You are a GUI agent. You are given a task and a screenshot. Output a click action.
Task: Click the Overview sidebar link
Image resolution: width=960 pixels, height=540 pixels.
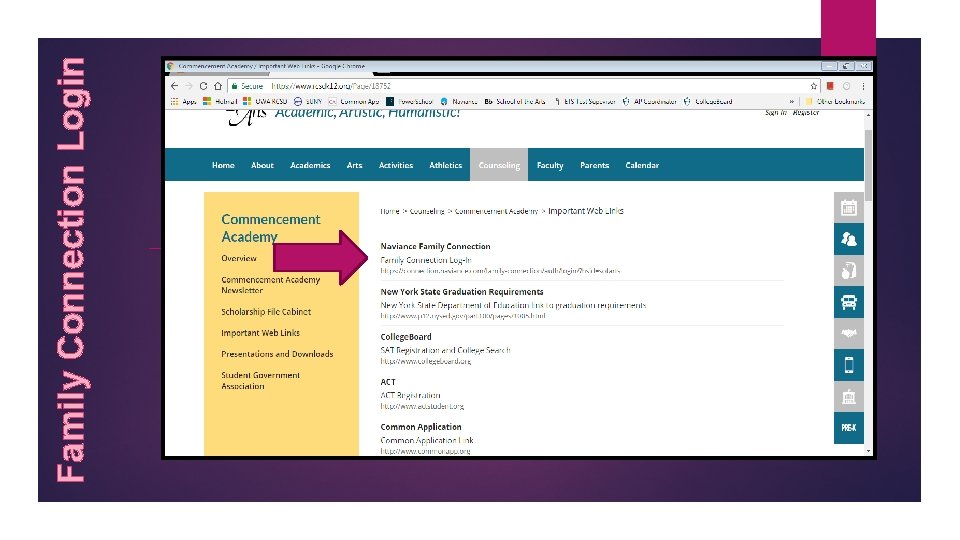click(239, 258)
